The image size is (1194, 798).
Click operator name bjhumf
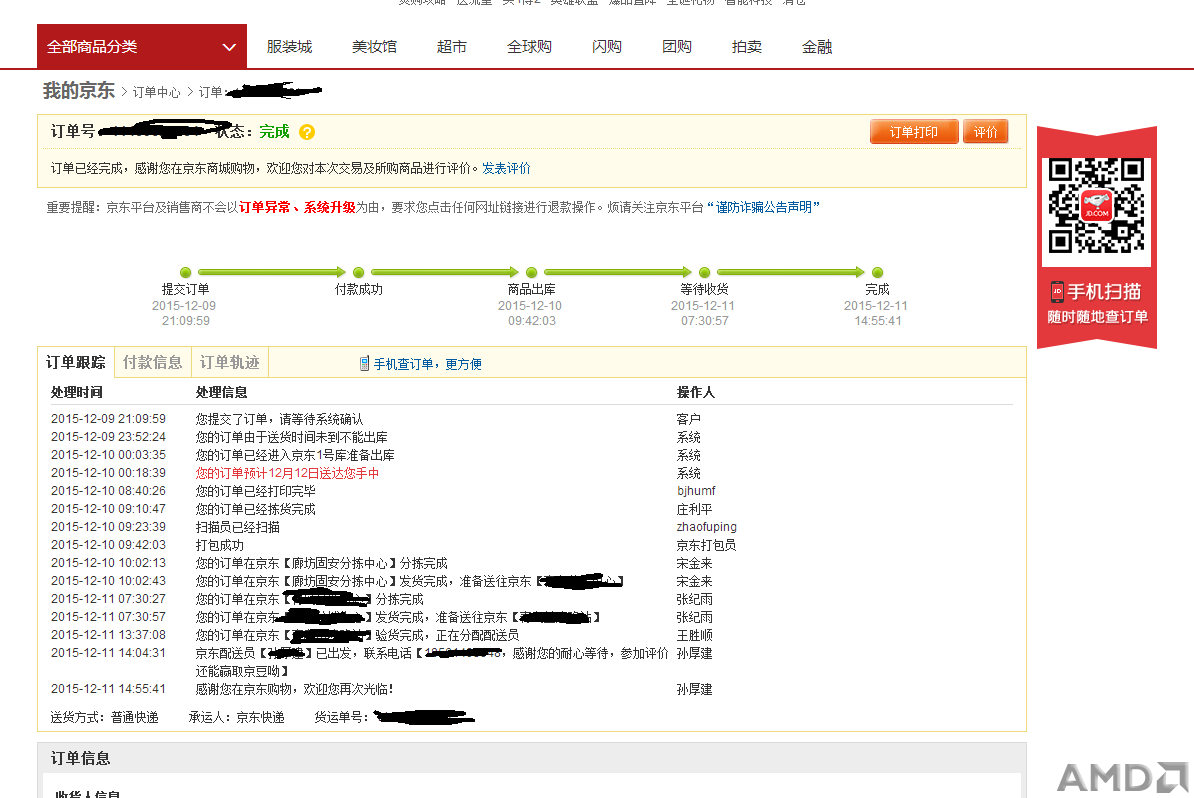[696, 491]
